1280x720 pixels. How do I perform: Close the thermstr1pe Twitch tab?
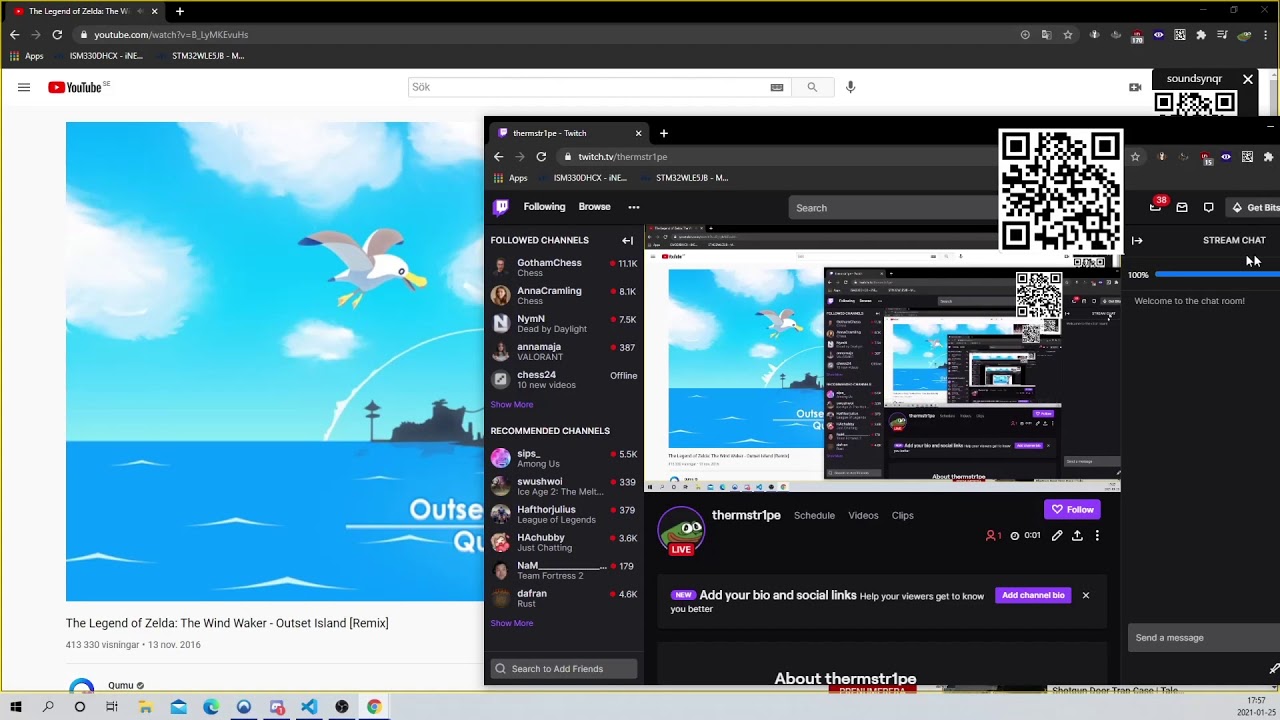point(638,133)
